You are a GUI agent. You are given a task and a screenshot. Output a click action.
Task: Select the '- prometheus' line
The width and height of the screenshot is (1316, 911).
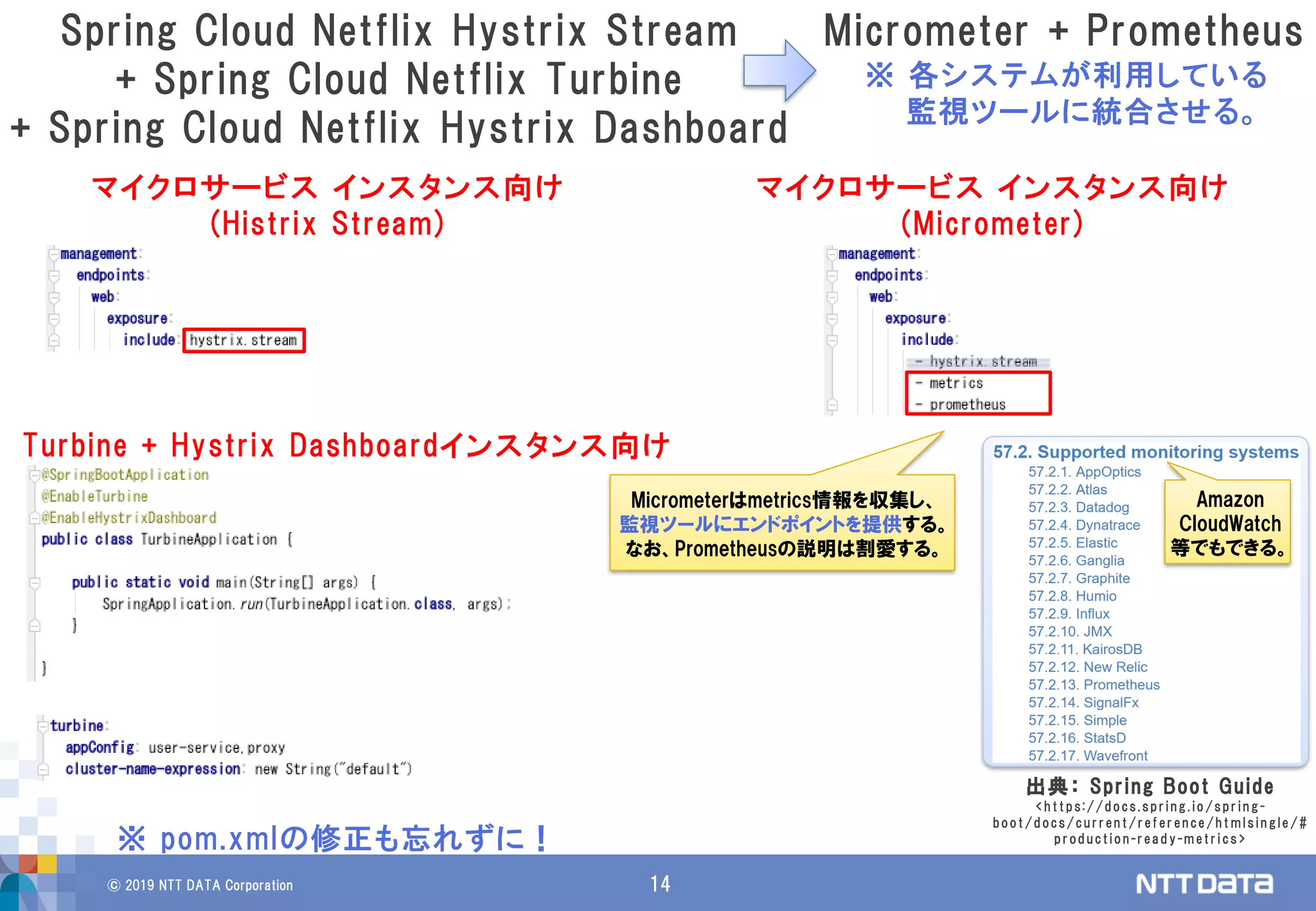pos(961,405)
